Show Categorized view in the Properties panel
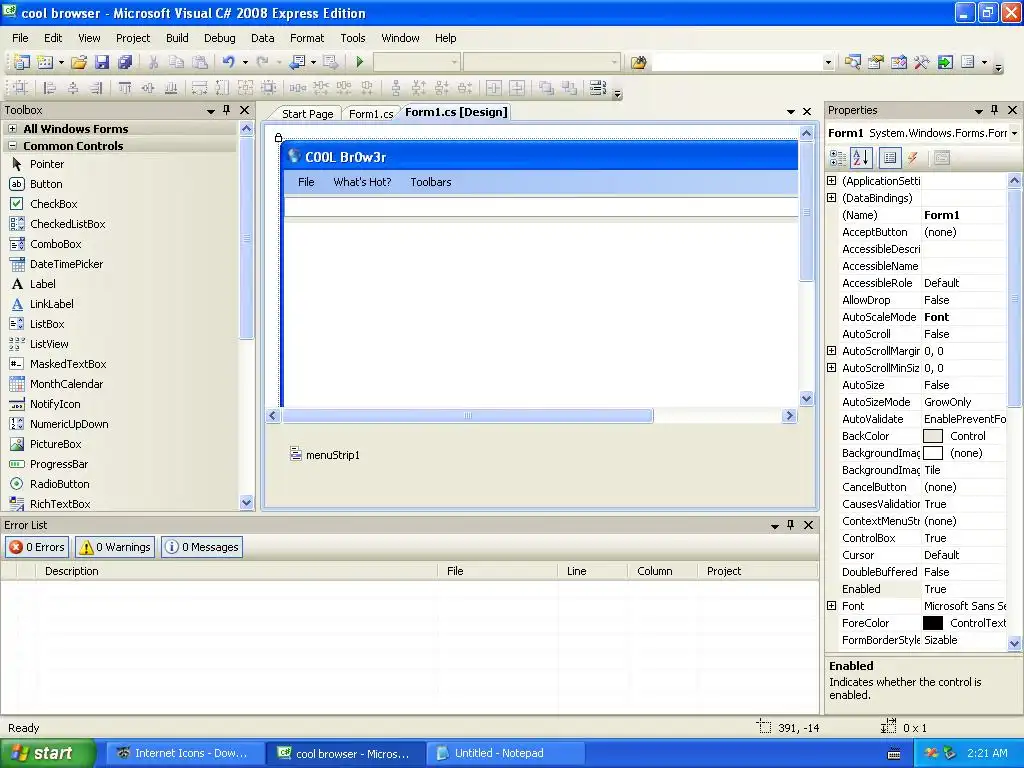Viewport: 1024px width, 768px height. point(838,157)
